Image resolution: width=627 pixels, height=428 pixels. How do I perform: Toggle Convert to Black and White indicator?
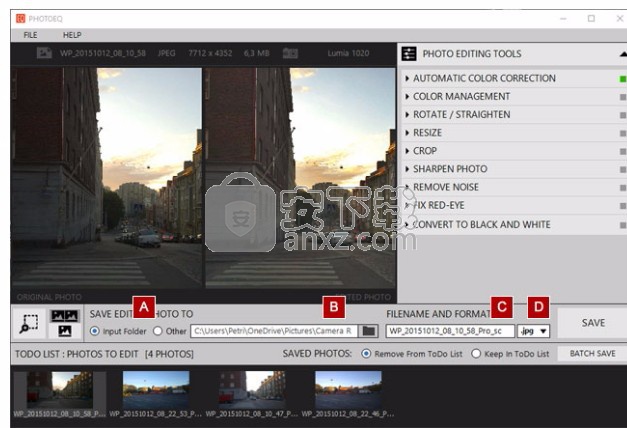[x=623, y=225]
